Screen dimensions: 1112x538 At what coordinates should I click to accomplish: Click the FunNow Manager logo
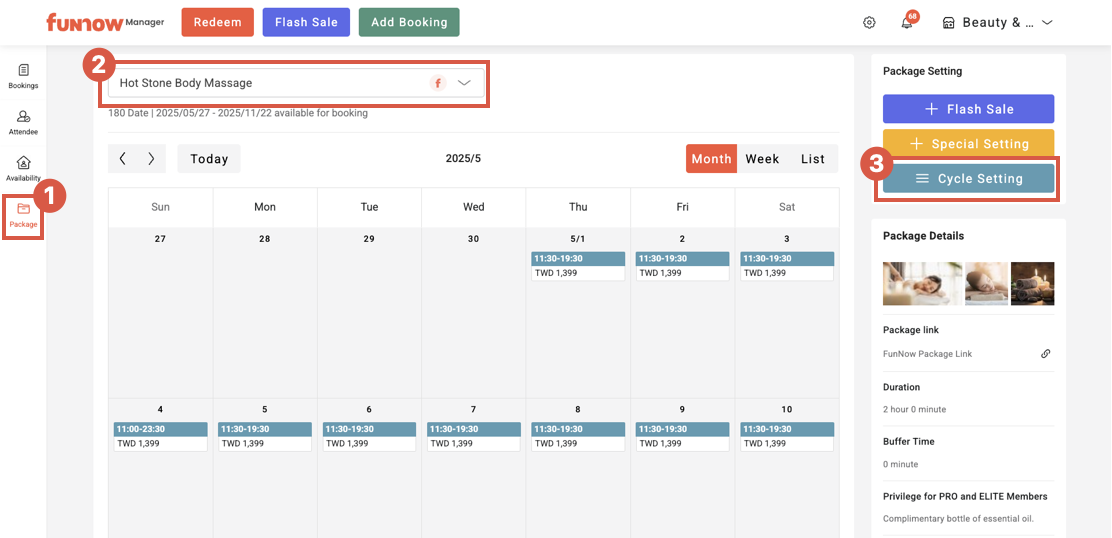104,22
